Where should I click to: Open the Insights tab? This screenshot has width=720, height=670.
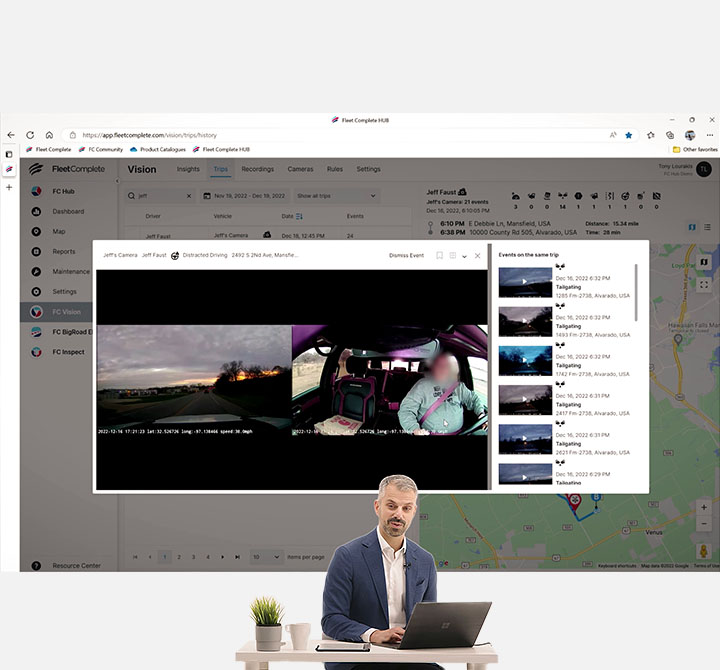point(188,169)
